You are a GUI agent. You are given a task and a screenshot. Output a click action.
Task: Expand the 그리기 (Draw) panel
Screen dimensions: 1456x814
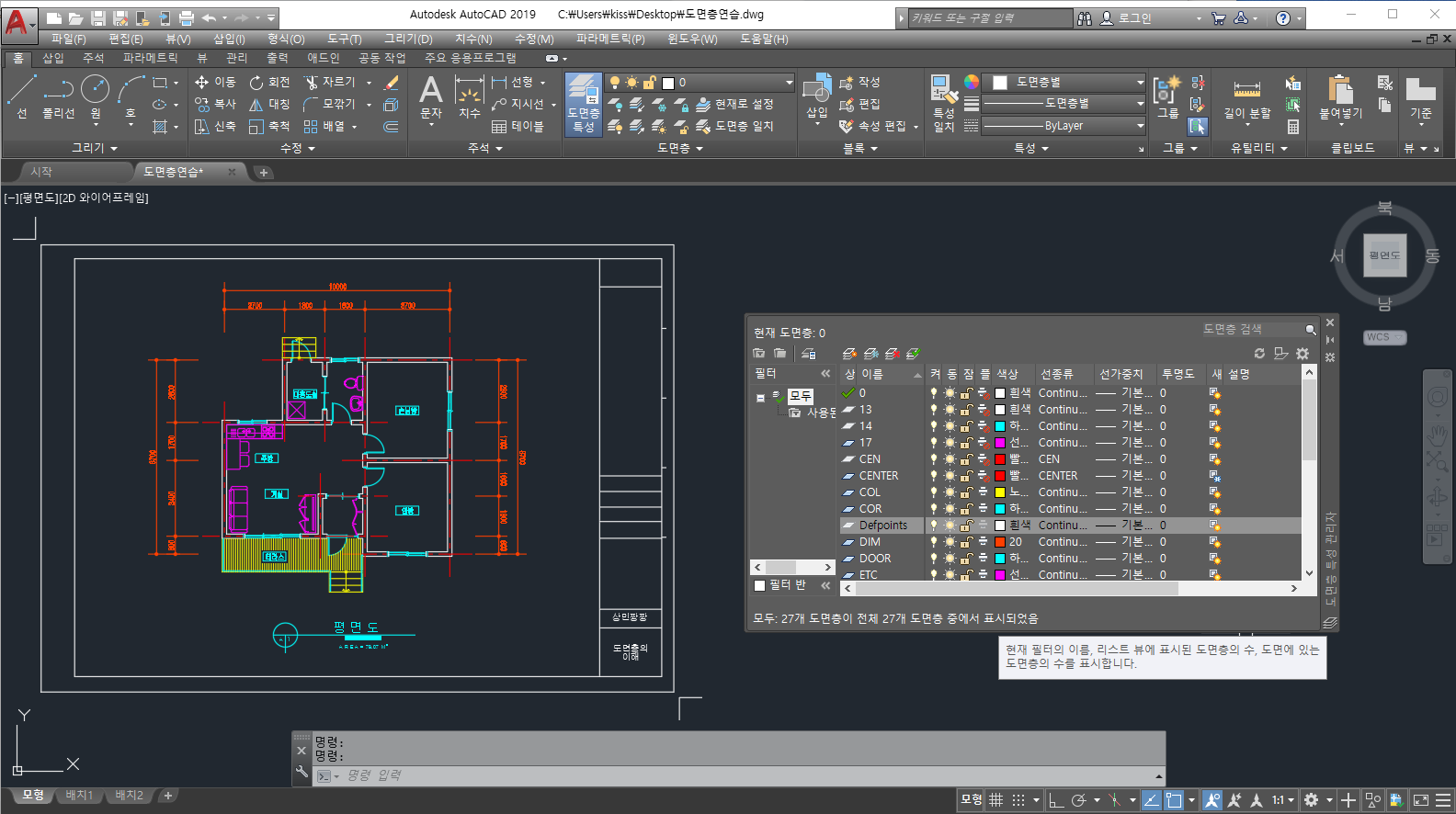click(95, 148)
